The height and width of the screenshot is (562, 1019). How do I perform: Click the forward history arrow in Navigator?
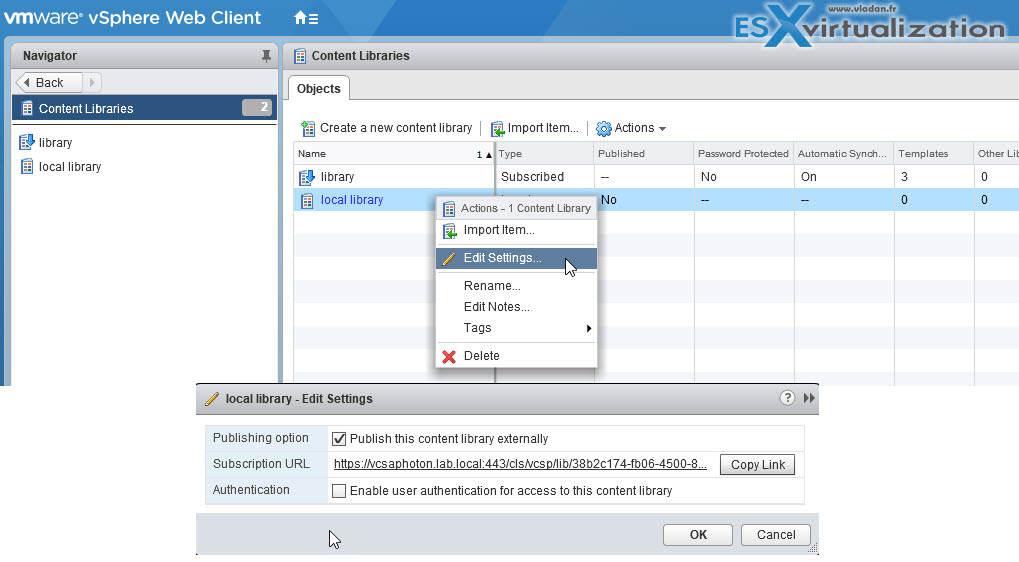pos(92,83)
